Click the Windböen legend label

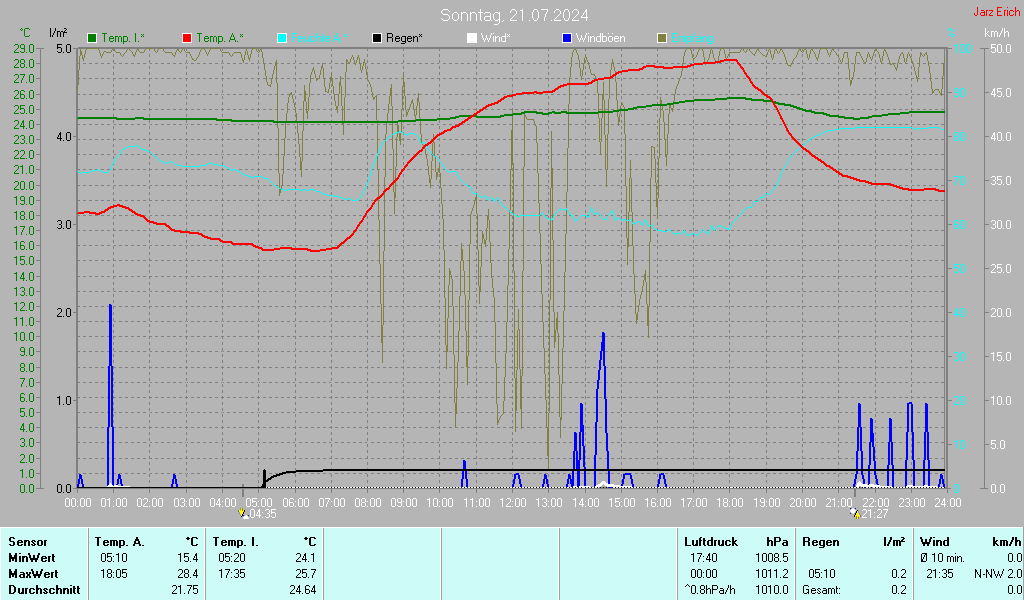(x=602, y=38)
